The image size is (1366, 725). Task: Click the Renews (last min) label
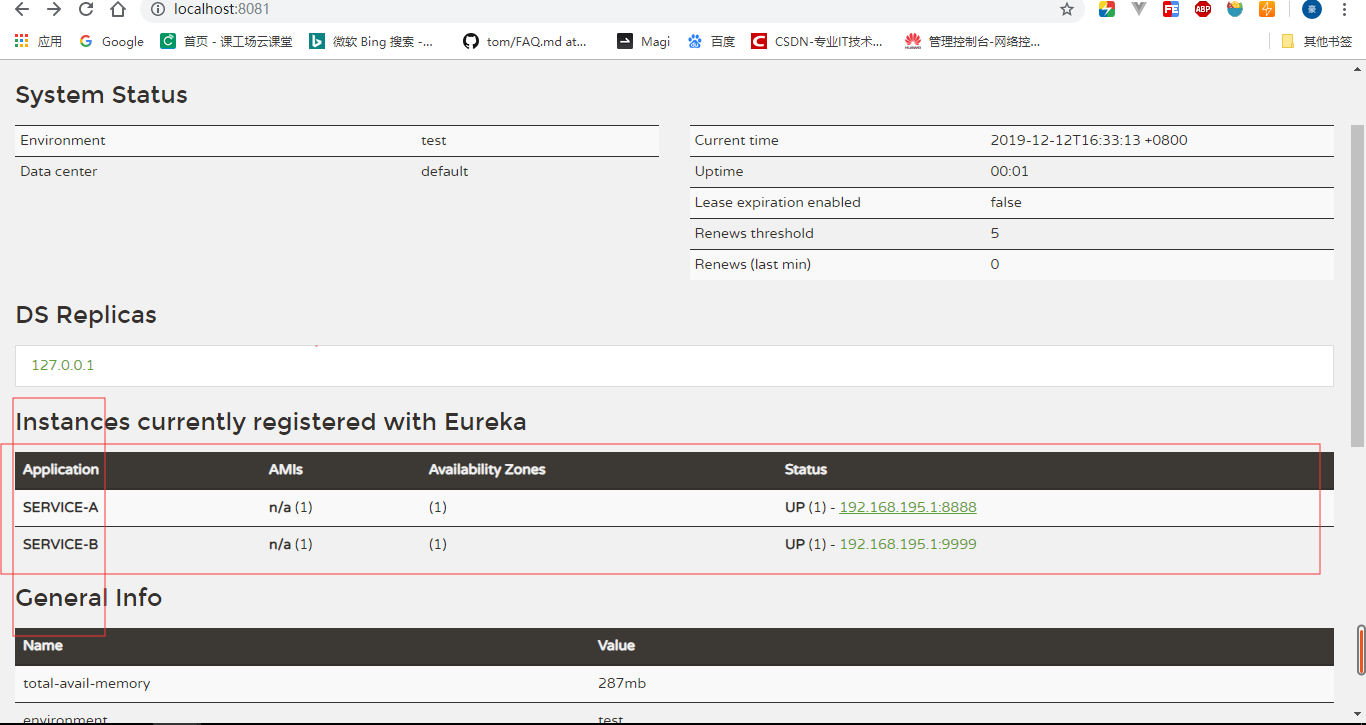click(x=753, y=264)
